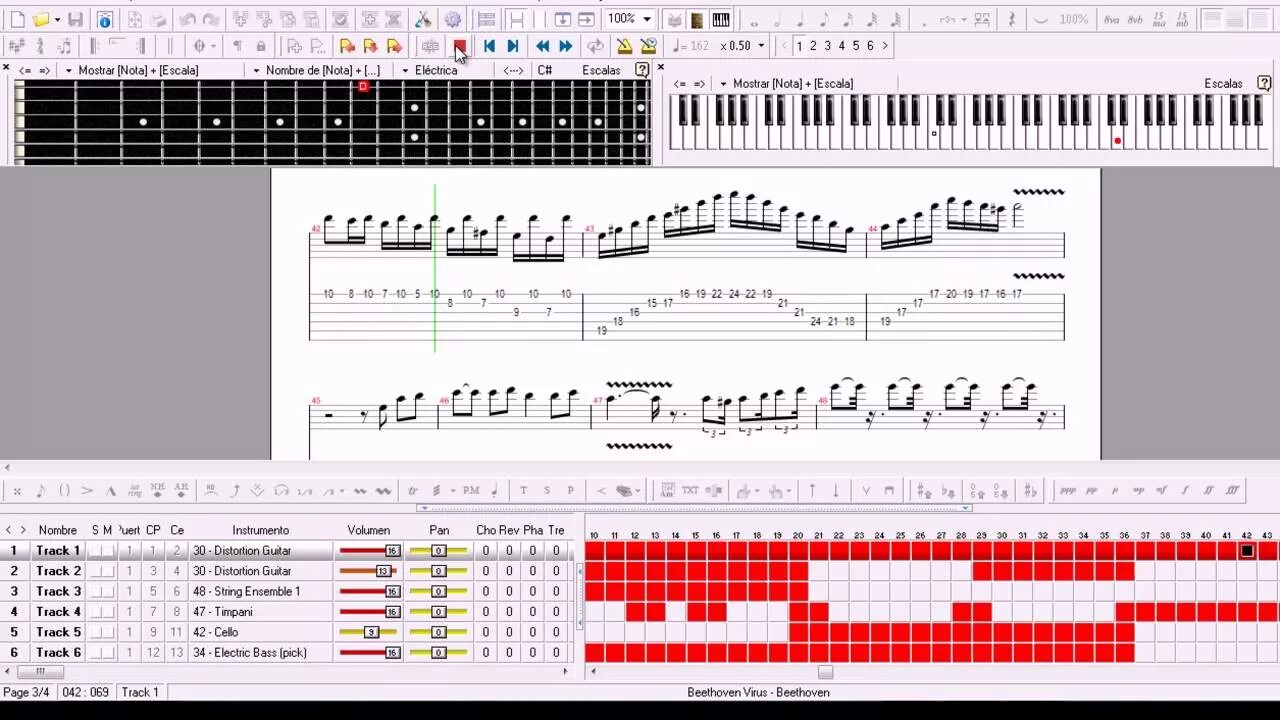Click the accent > effect icon
The image size is (1280, 720).
pos(87,491)
